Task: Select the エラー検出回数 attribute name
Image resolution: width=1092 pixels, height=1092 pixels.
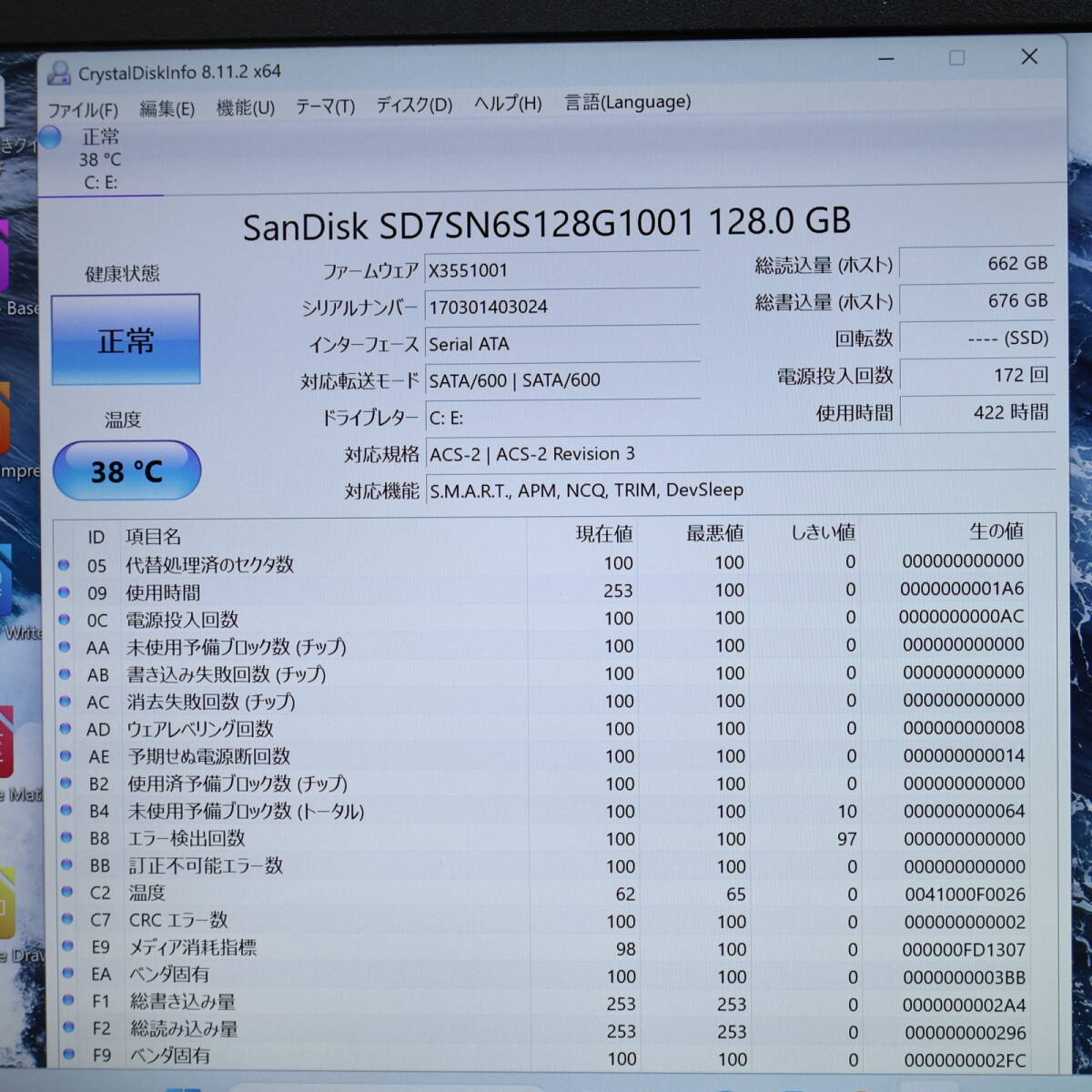Action: tap(187, 838)
